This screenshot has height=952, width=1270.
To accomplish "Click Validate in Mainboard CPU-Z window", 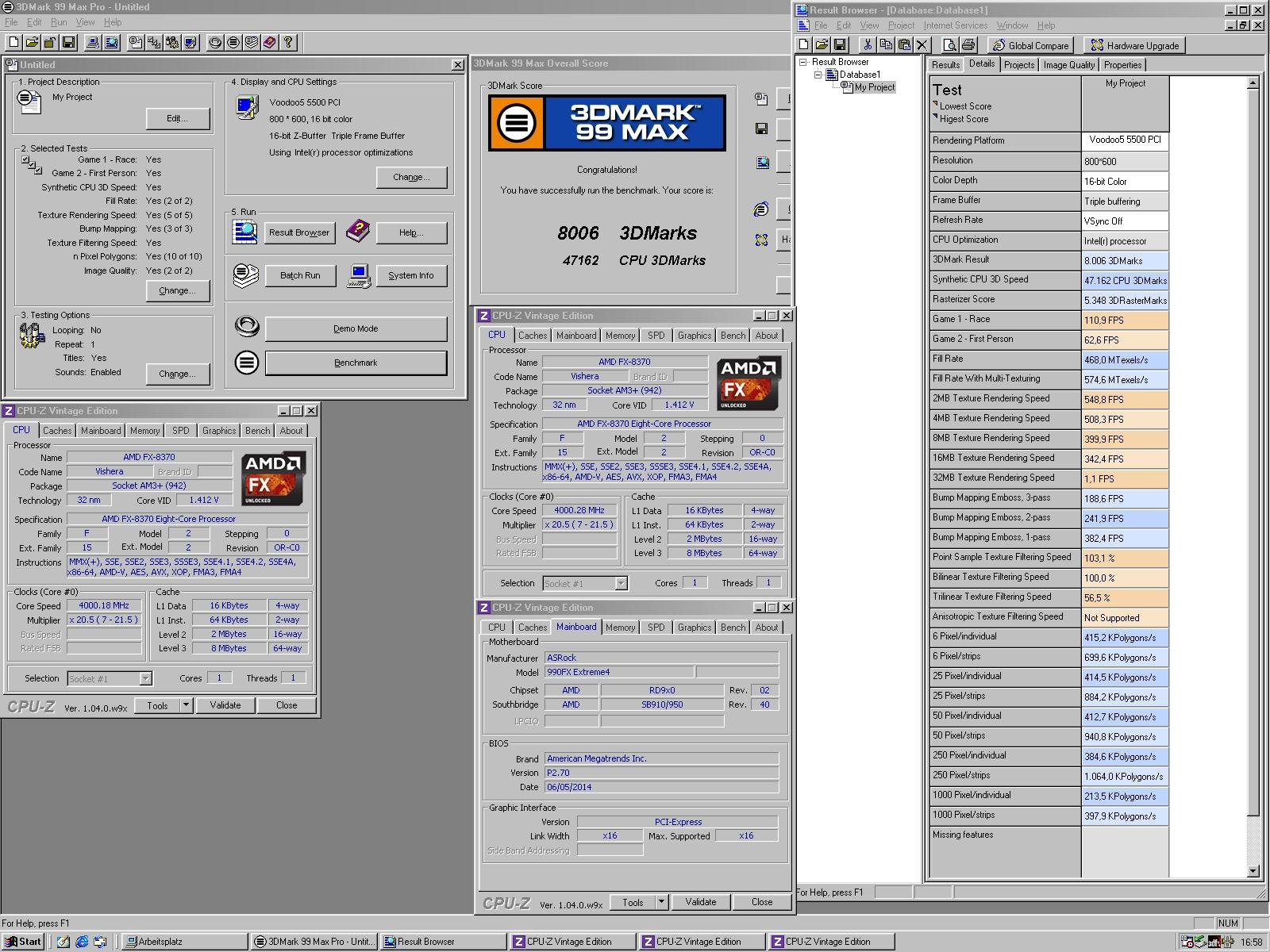I will 701,902.
